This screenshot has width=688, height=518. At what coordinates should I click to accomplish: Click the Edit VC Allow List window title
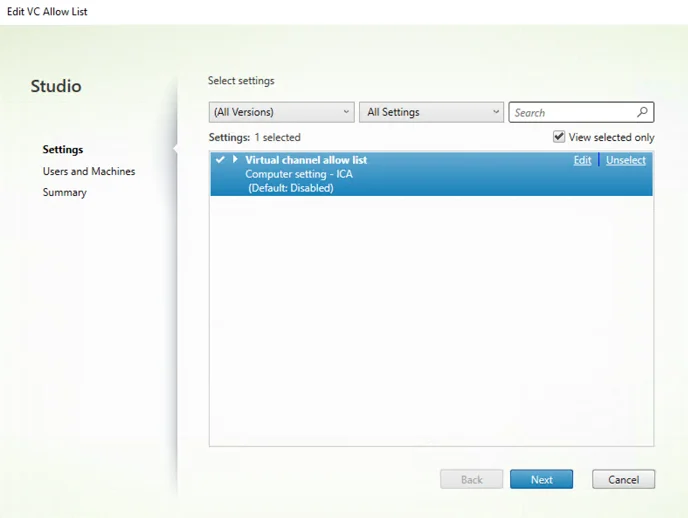point(47,12)
